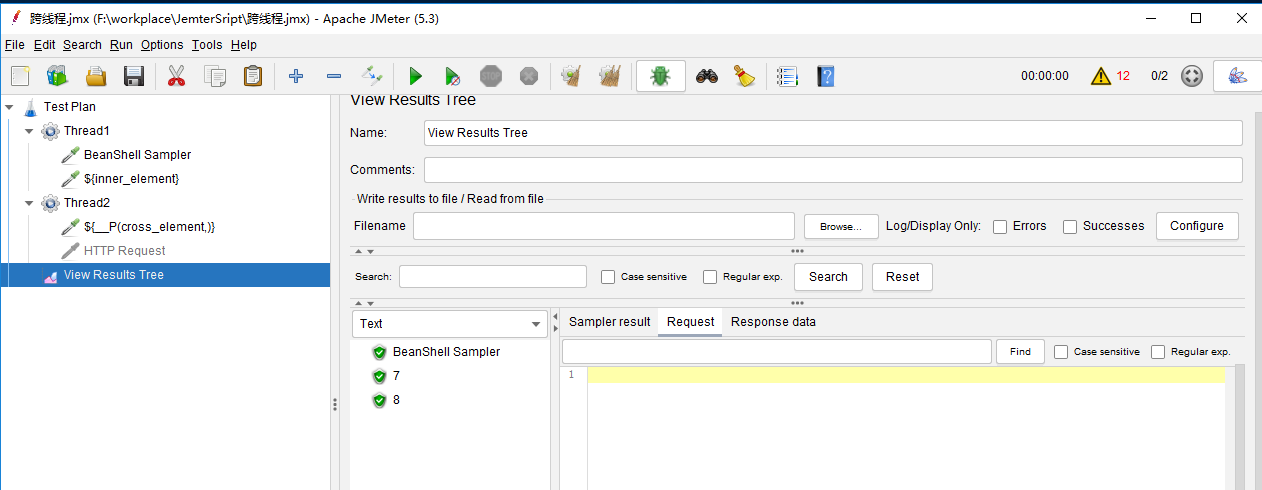Click the Find button
Viewport: 1262px width, 490px height.
pyautogui.click(x=1020, y=352)
